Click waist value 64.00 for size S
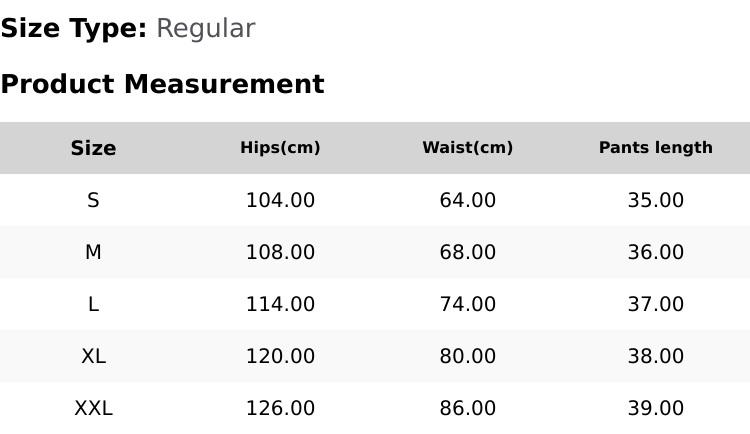Viewport: 750px width, 434px height. coord(468,200)
